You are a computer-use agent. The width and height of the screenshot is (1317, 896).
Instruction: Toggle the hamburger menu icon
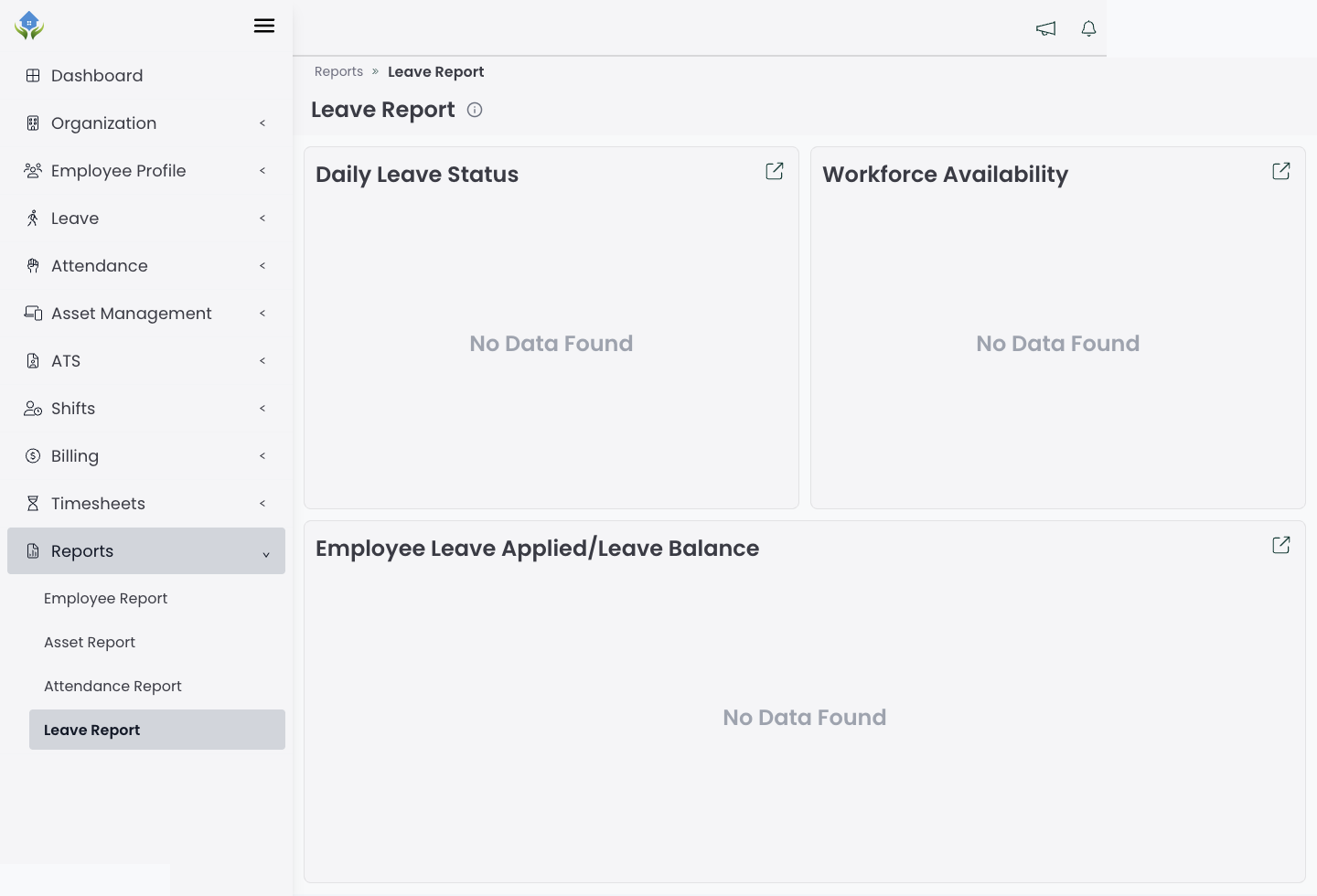[264, 26]
